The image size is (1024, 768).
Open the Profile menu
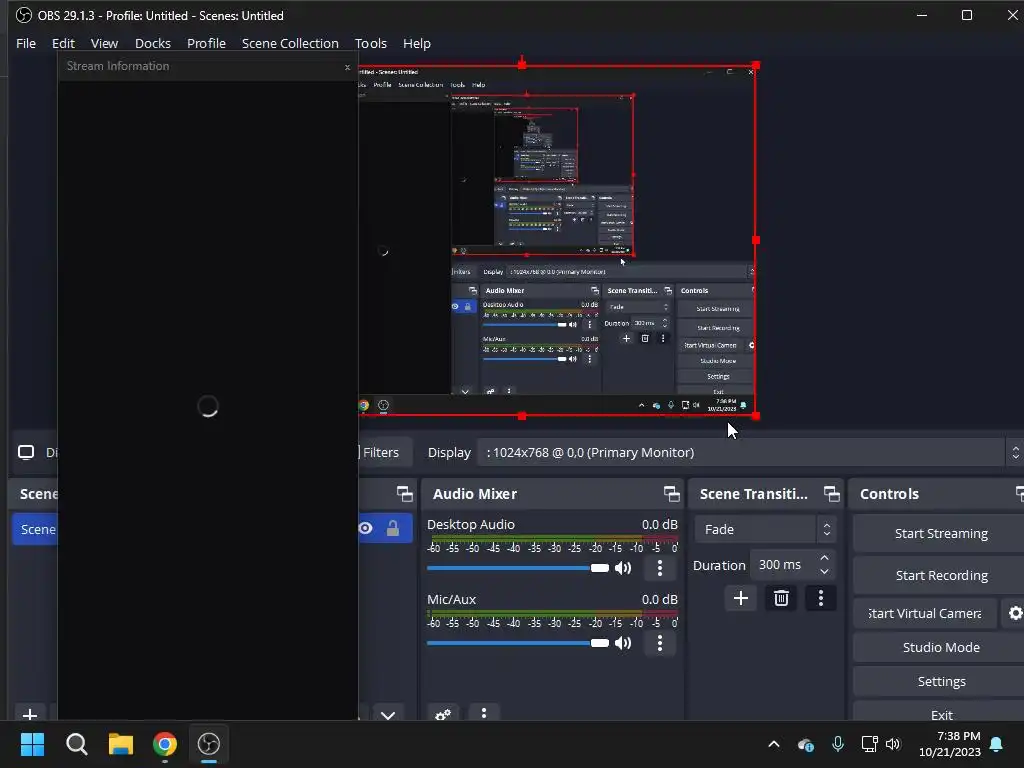point(206,43)
